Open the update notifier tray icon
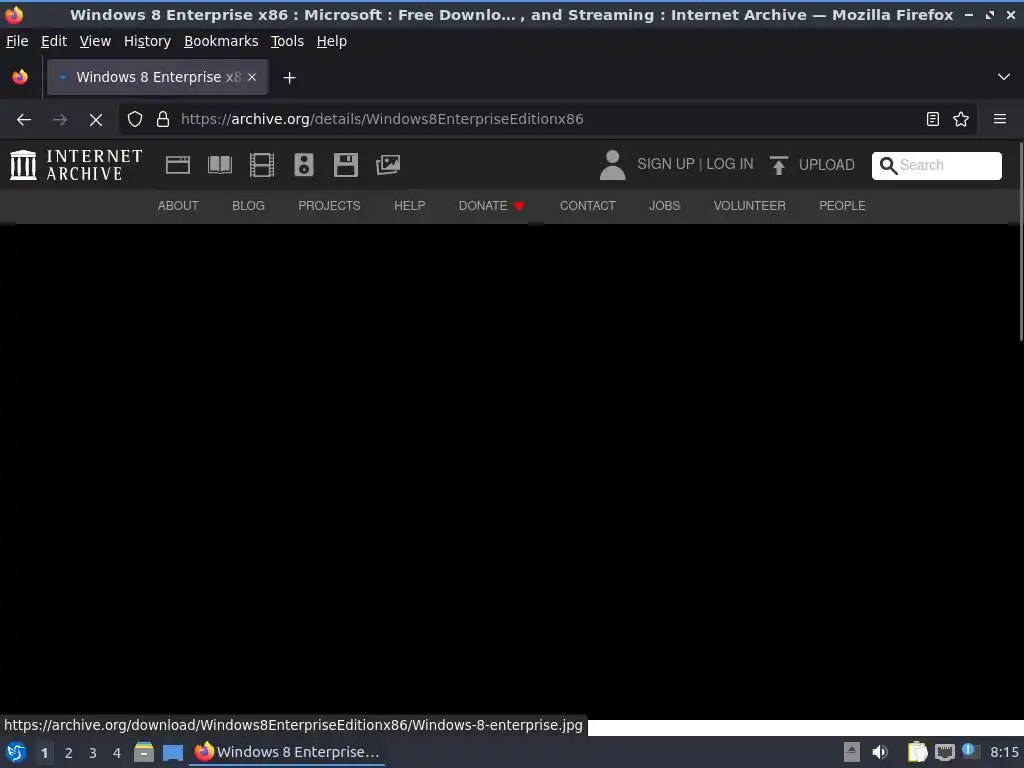The height and width of the screenshot is (768, 1024). point(970,752)
